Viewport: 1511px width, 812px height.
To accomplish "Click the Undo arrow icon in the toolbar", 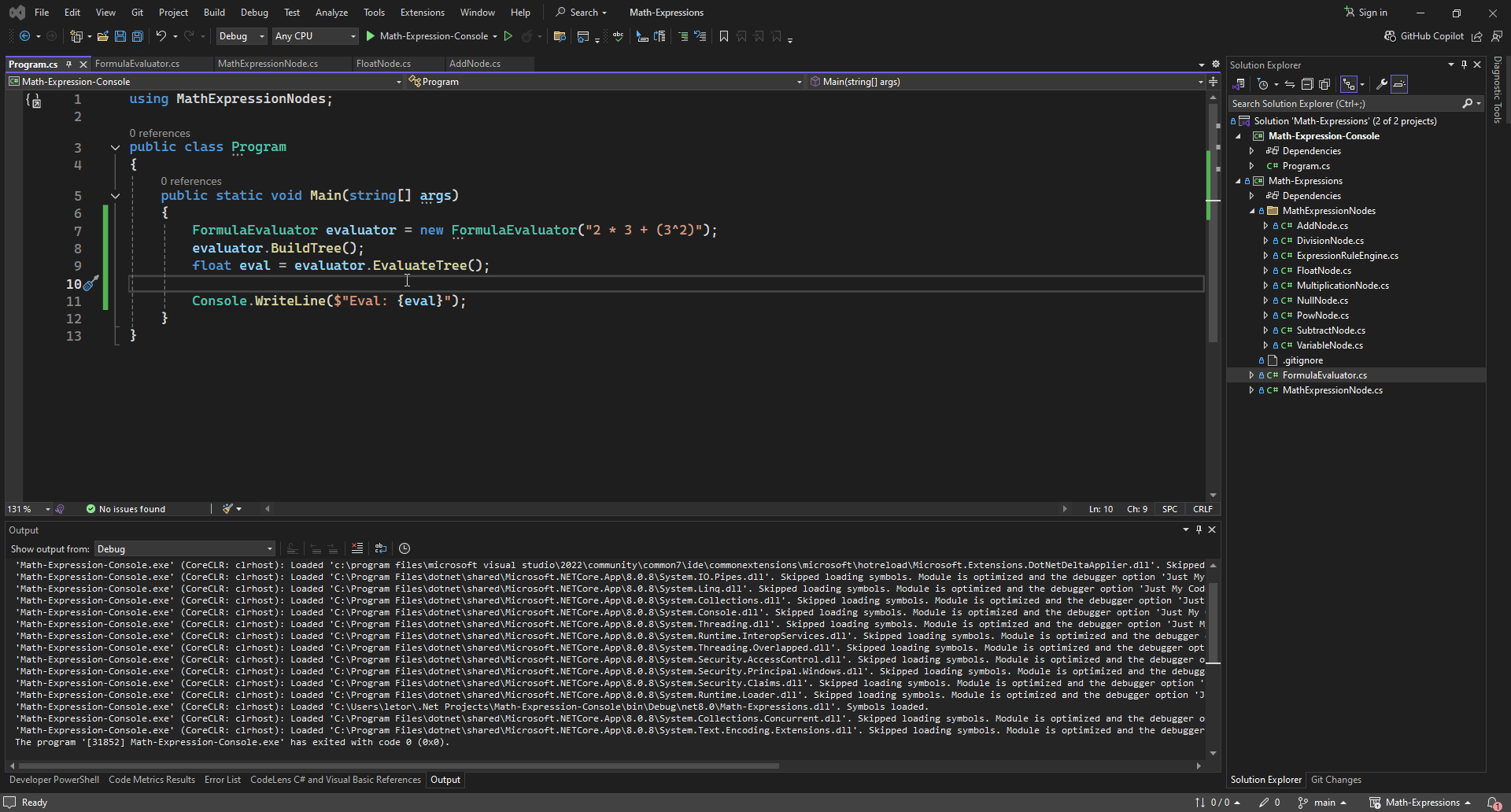I will coord(161,36).
